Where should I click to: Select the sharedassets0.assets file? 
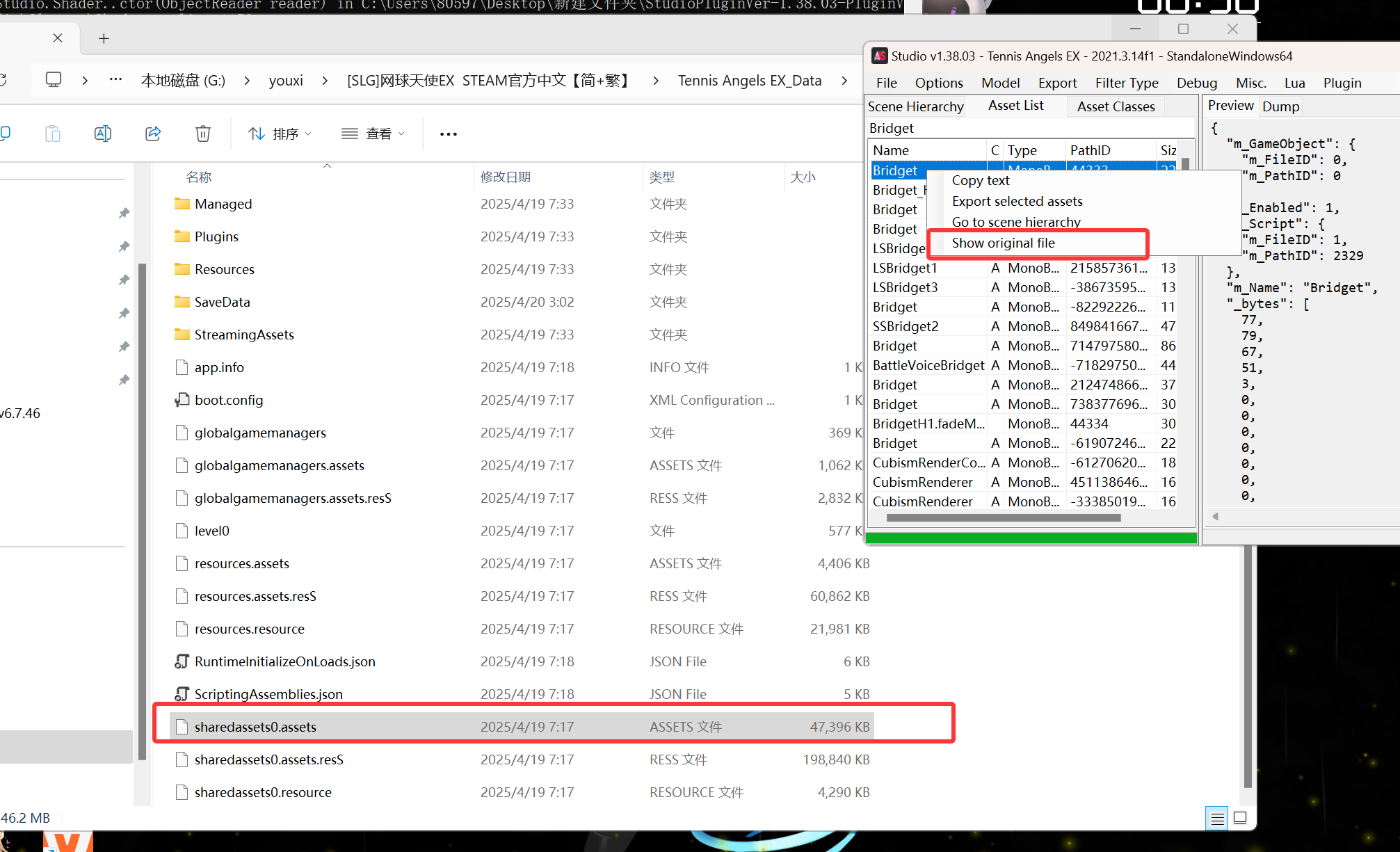point(522,727)
